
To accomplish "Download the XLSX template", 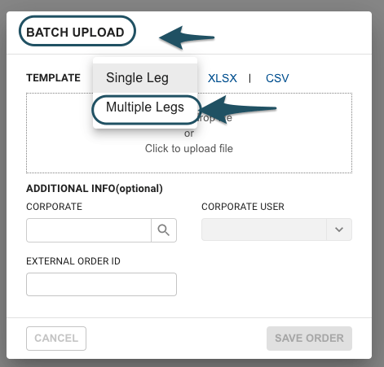I will click(222, 78).
